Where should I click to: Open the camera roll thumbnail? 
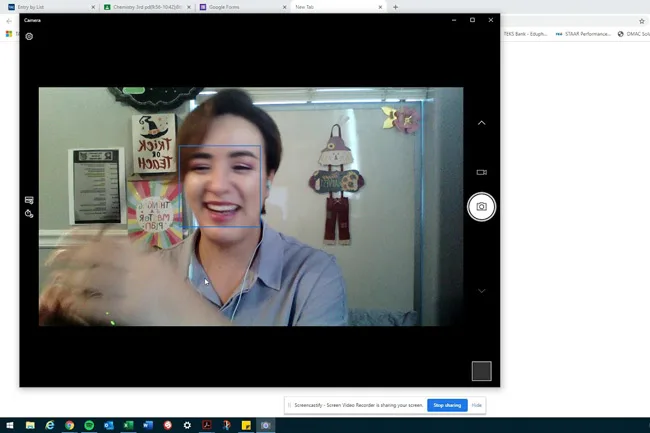[481, 371]
